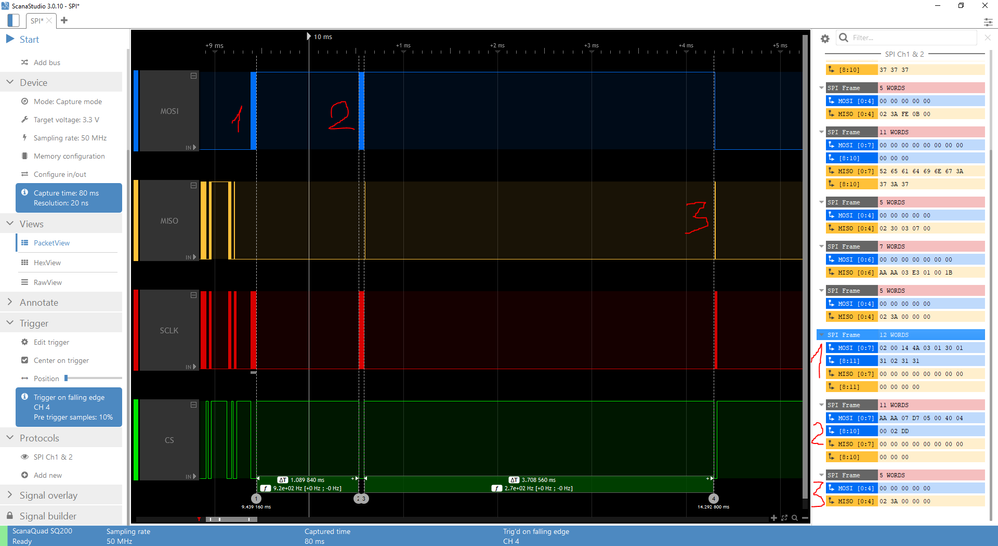
Task: Collapse the SPI Frame 7 WORDS entry
Action: pyautogui.click(x=822, y=246)
